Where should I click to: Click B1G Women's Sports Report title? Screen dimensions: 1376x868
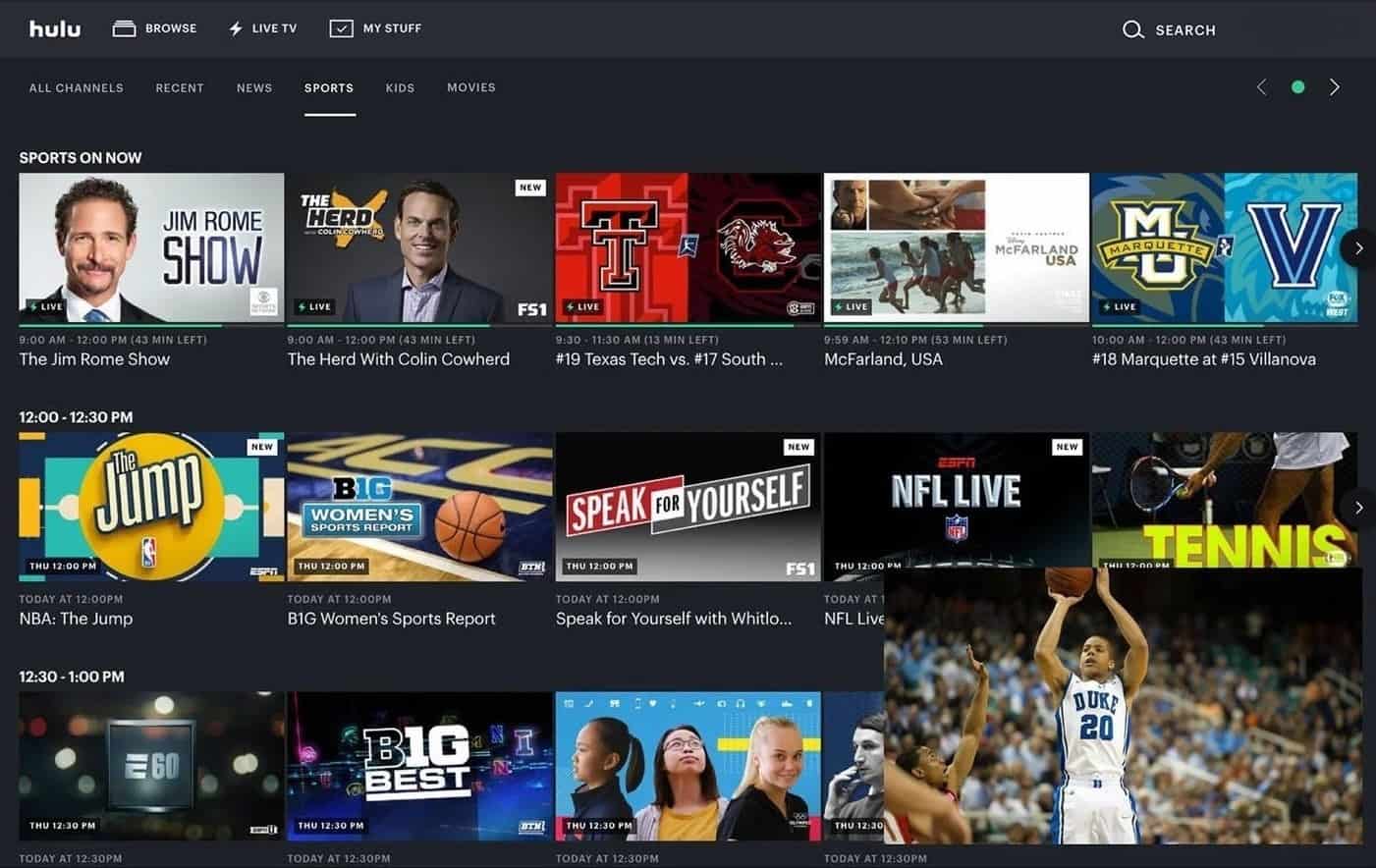391,619
